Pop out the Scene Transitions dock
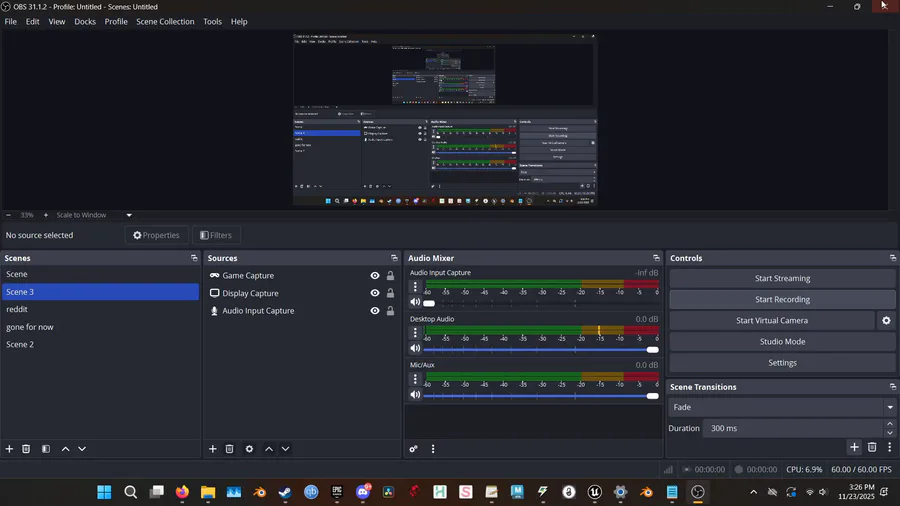Image resolution: width=900 pixels, height=506 pixels. point(893,387)
